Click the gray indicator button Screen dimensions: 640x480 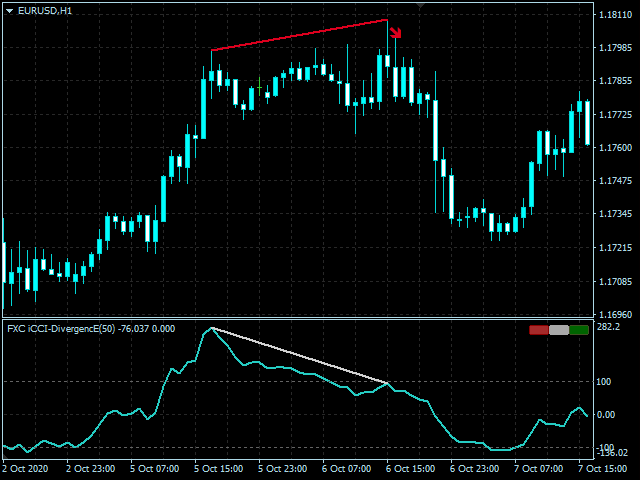[x=559, y=330]
